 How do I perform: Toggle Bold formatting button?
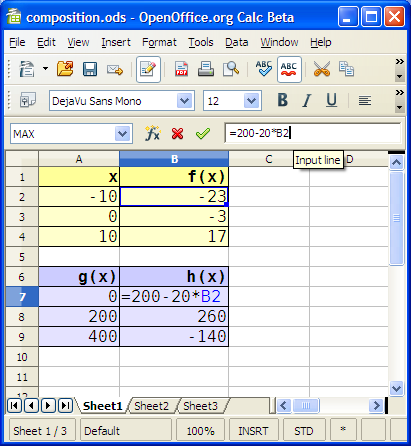pos(283,100)
